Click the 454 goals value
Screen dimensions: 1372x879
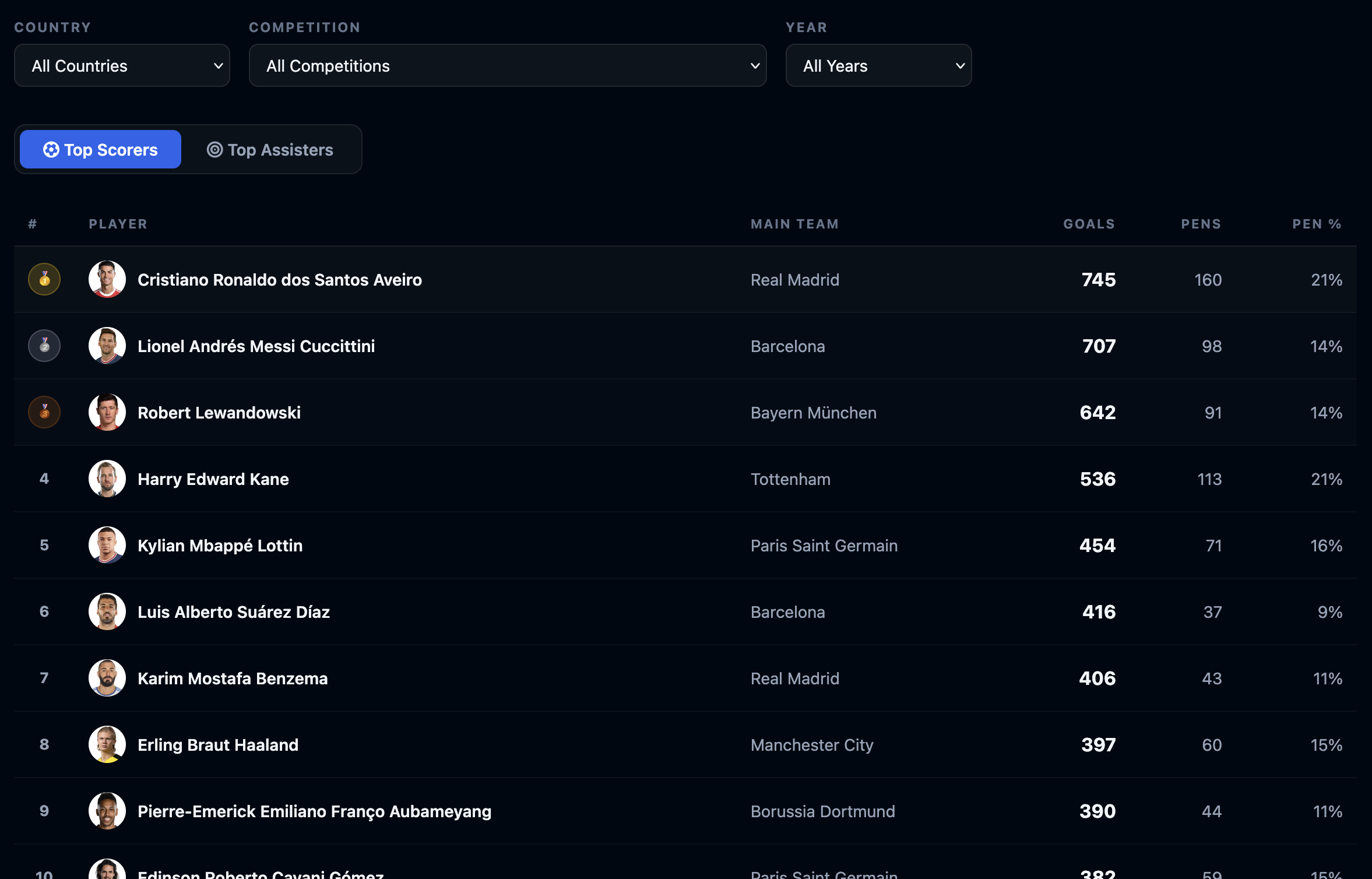(1097, 546)
